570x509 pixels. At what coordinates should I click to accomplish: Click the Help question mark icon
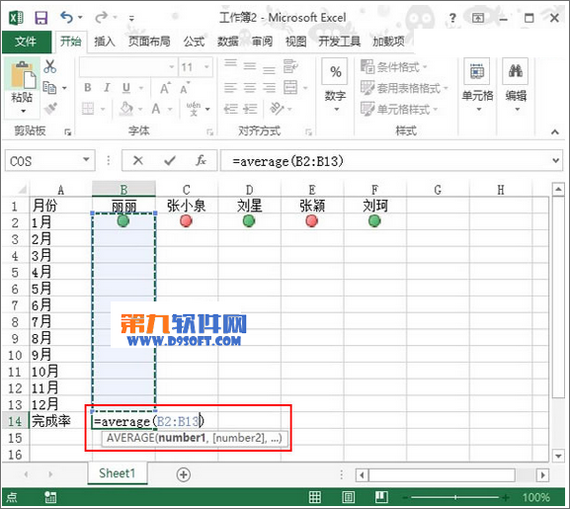(452, 17)
